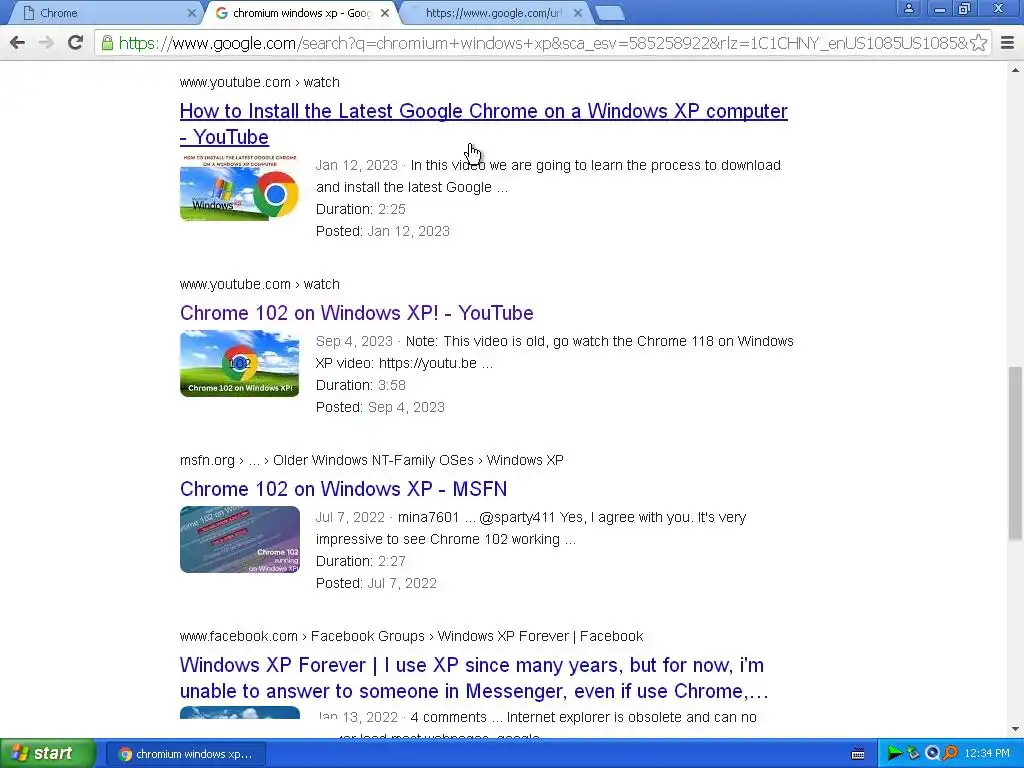This screenshot has width=1024, height=768.
Task: Open 'How to Install the Latest Google Chrome' link
Action: (483, 124)
